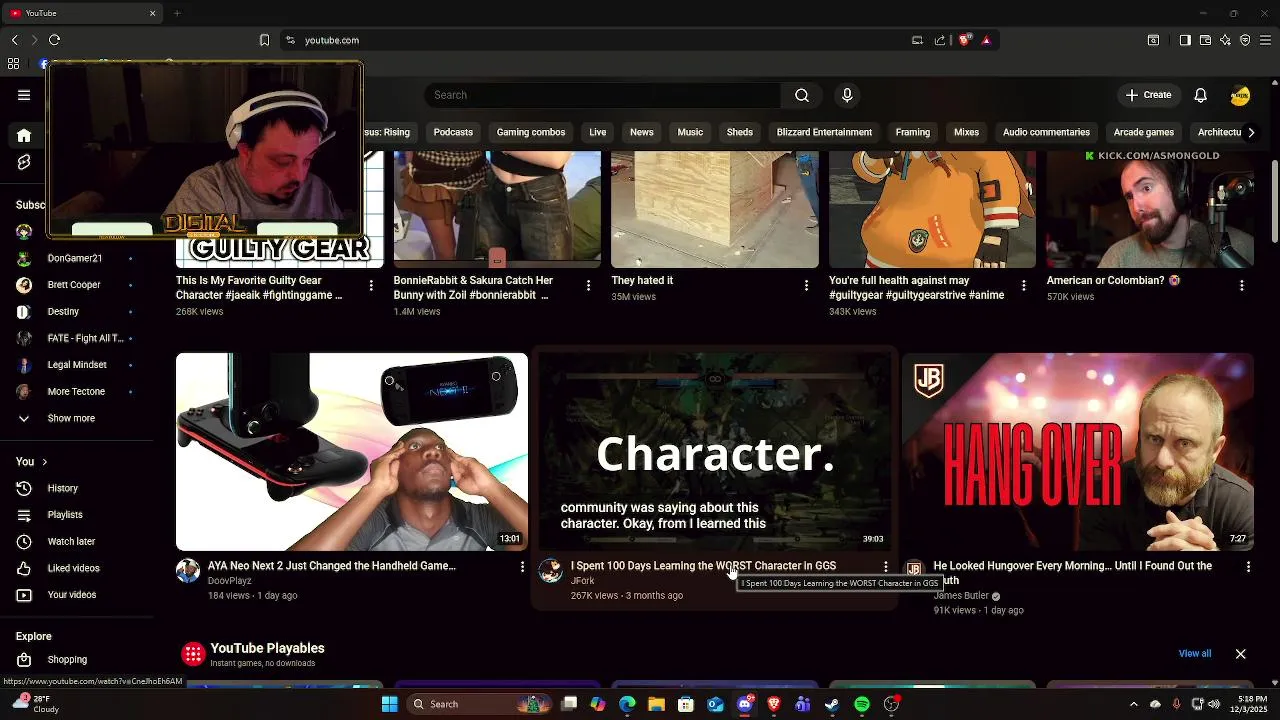Open the Brave Wallet icon
The image size is (1280, 720).
click(1205, 40)
